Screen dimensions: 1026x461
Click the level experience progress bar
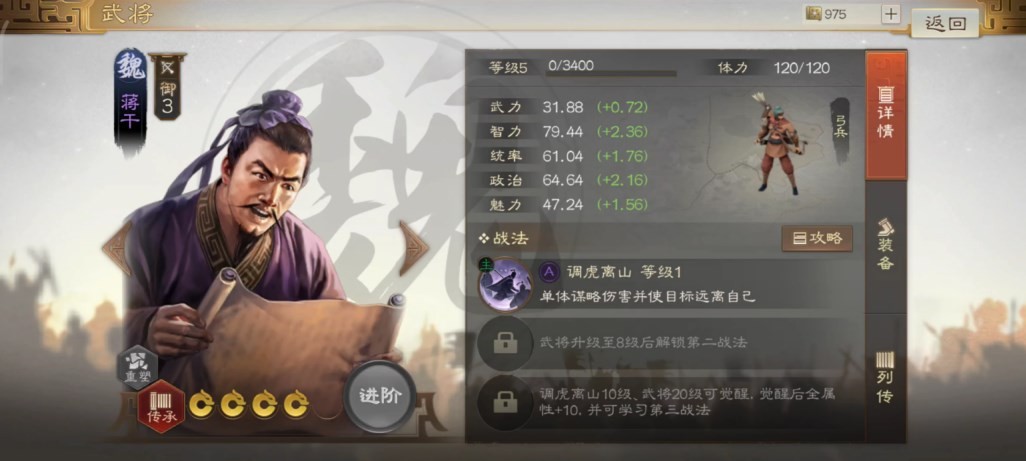(x=611, y=74)
